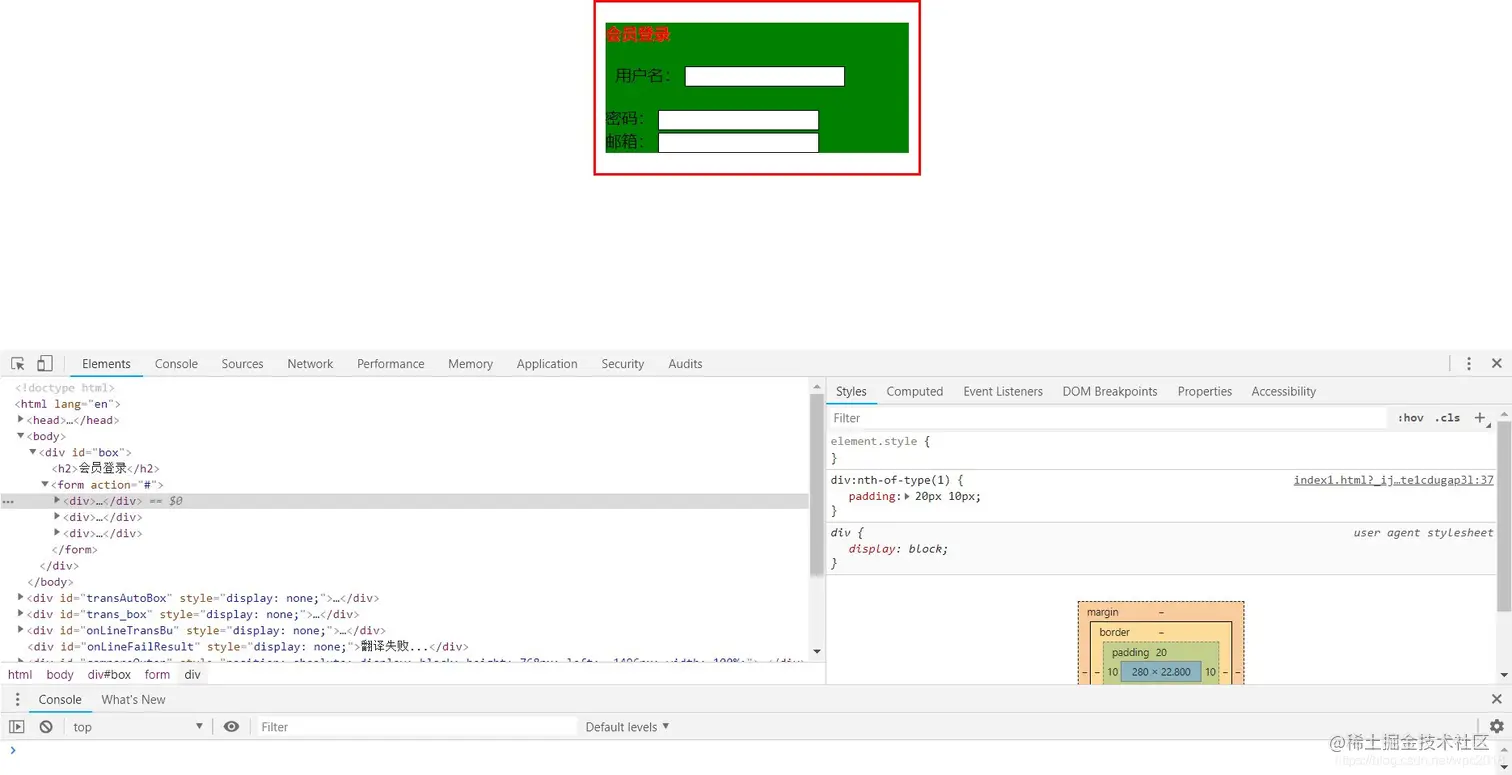Select the DOM Breakpoints sidebar tab
The image size is (1512, 775).
tap(1109, 391)
